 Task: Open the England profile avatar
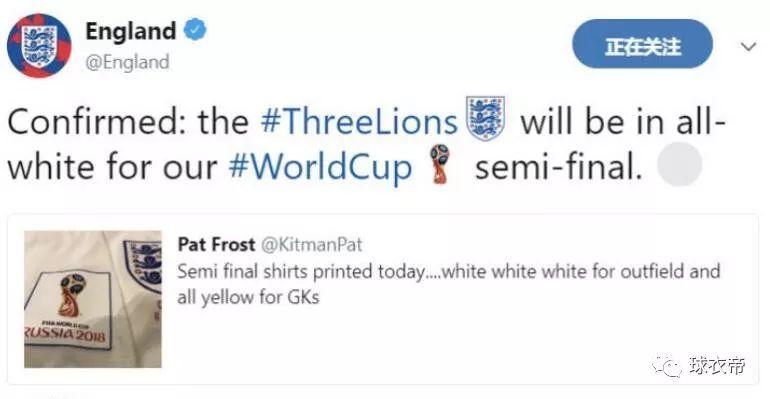(39, 46)
